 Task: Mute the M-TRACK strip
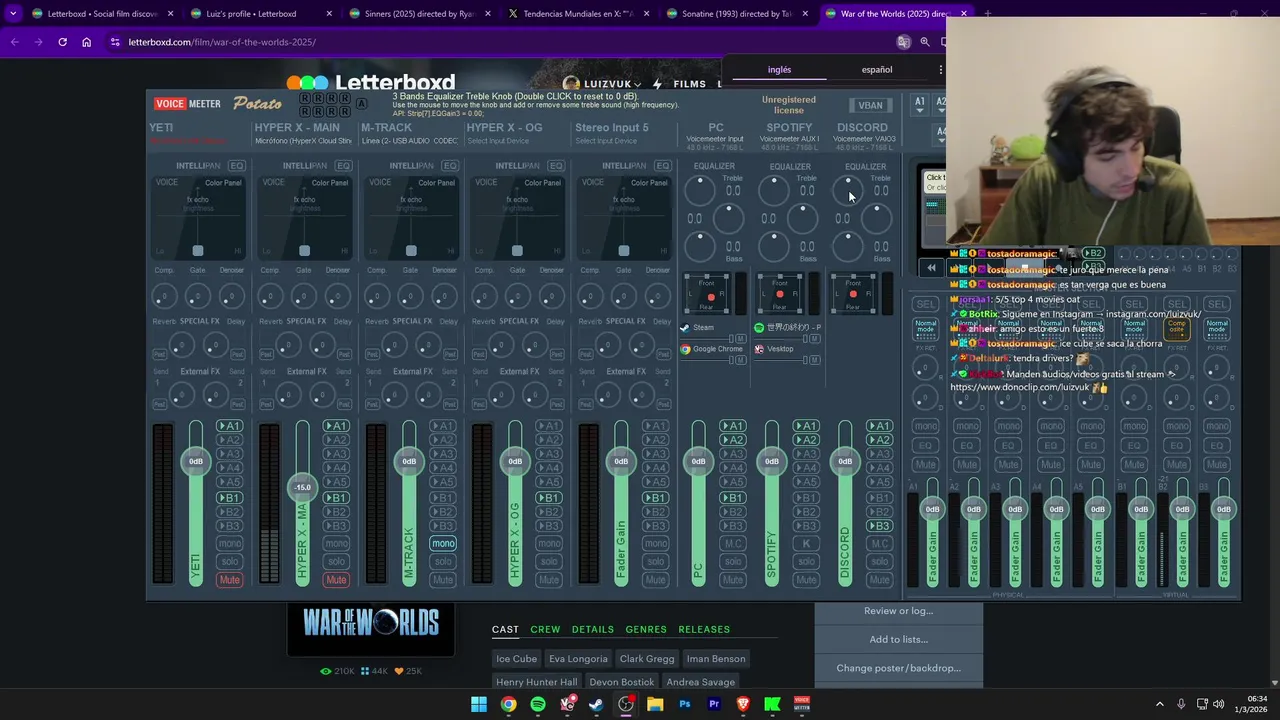443,580
